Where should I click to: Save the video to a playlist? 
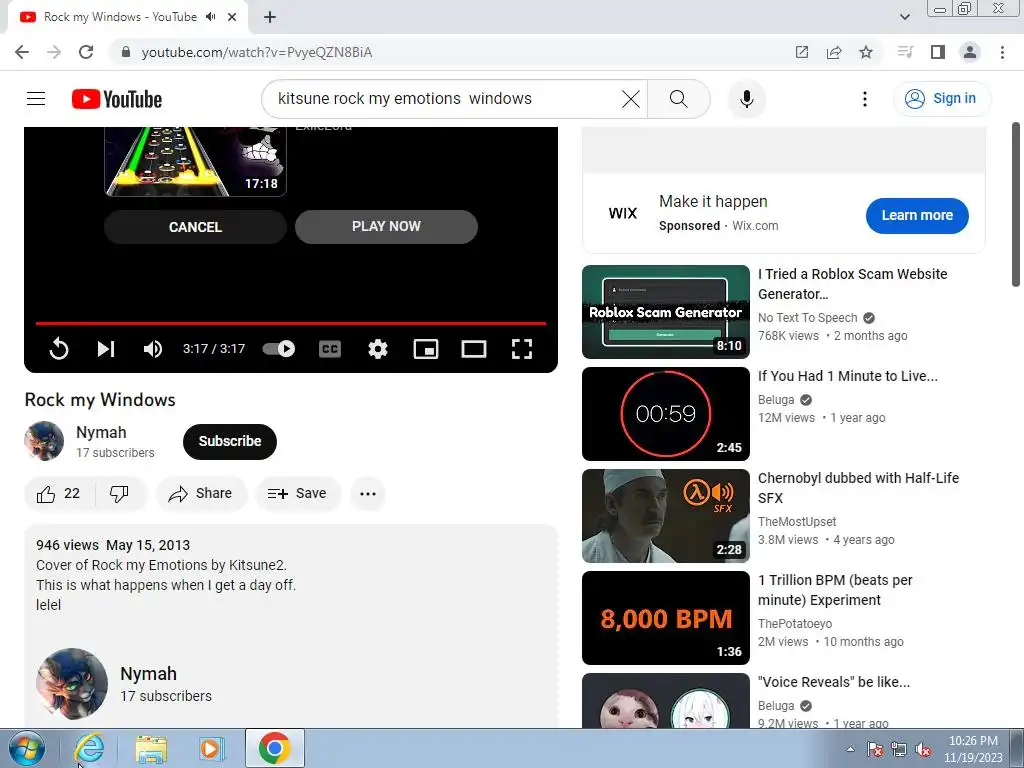(298, 494)
